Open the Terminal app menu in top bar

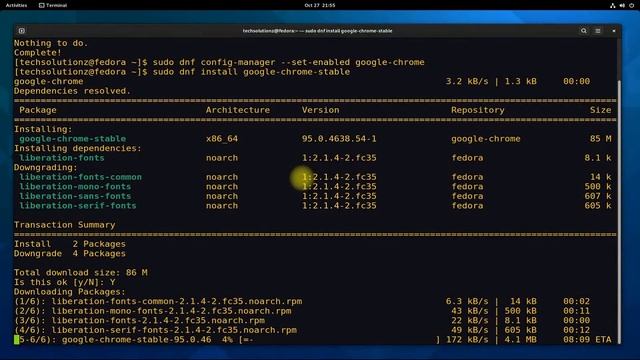53,5
